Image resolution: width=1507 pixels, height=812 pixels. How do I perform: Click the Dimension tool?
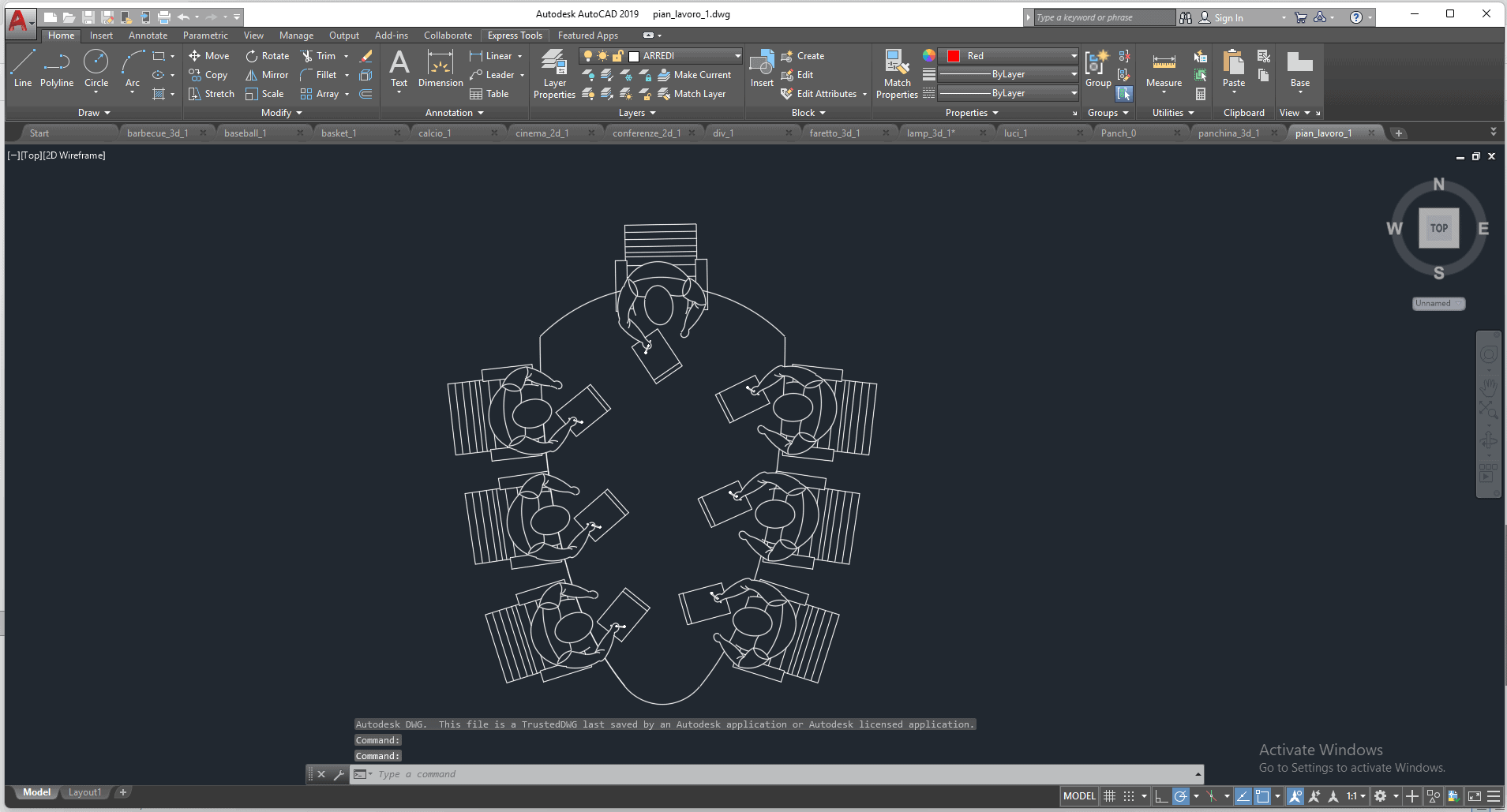tap(440, 69)
